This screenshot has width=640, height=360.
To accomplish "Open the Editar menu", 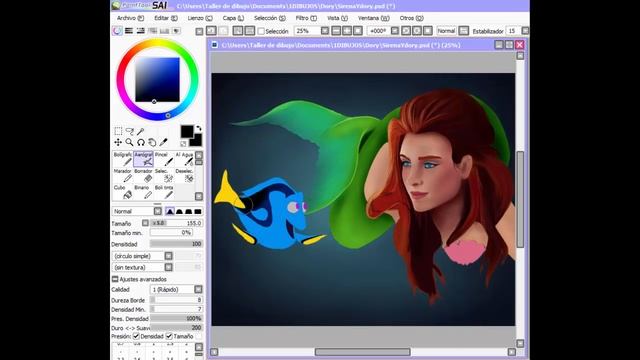I will click(x=166, y=18).
